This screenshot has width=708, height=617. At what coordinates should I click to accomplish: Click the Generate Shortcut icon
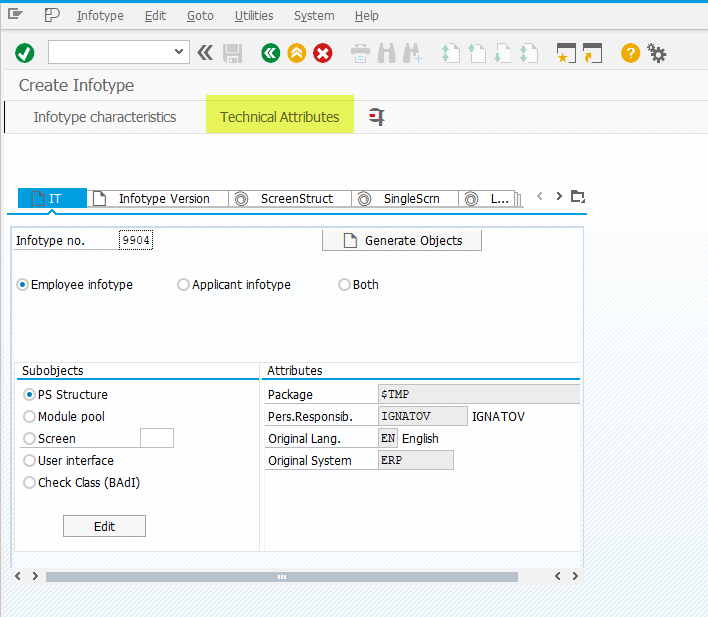tap(592, 53)
